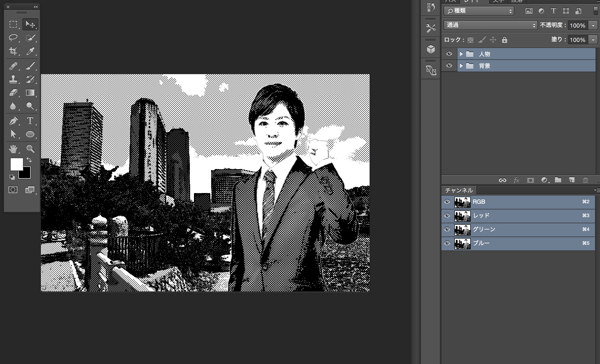Select the Path Selection tool
Viewport: 600px width, 364px height.
13,134
